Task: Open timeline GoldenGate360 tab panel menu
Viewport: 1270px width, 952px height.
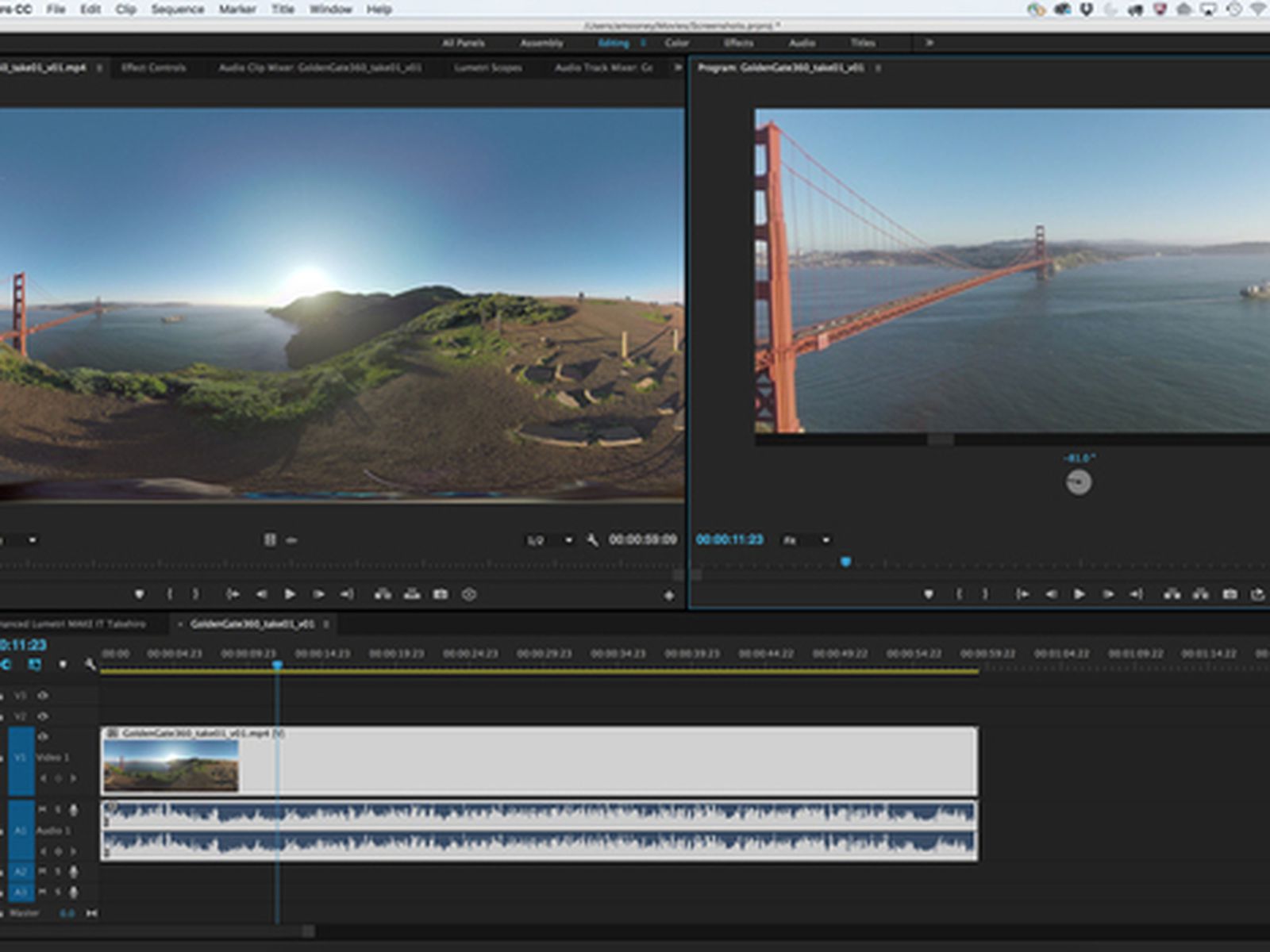Action: coord(325,624)
